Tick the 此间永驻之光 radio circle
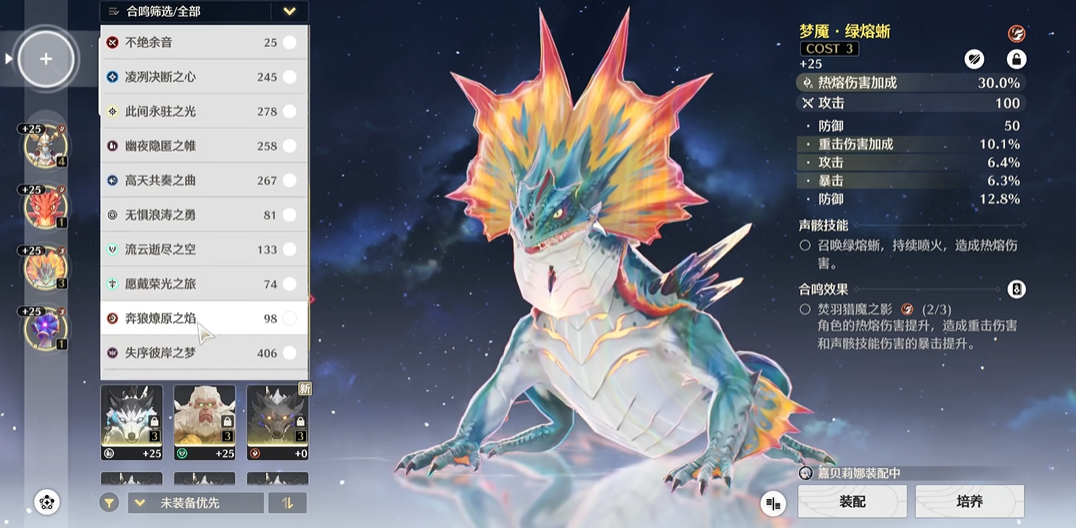Image resolution: width=1076 pixels, height=528 pixels. (290, 111)
